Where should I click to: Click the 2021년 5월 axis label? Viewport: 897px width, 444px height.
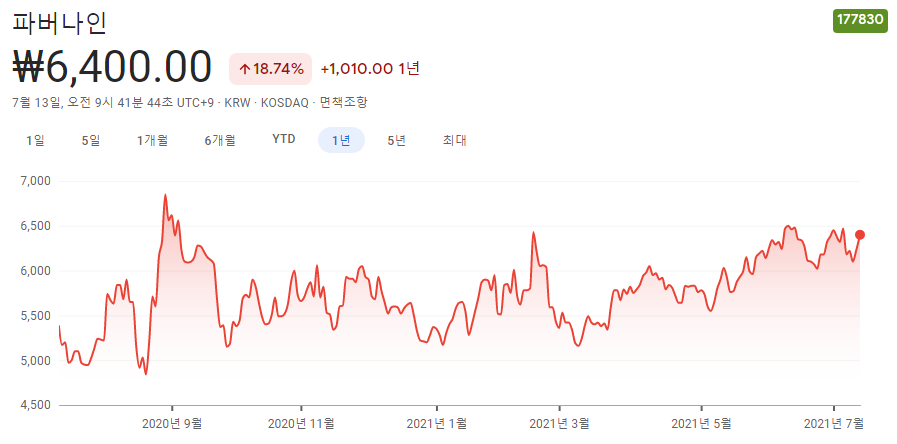click(701, 424)
